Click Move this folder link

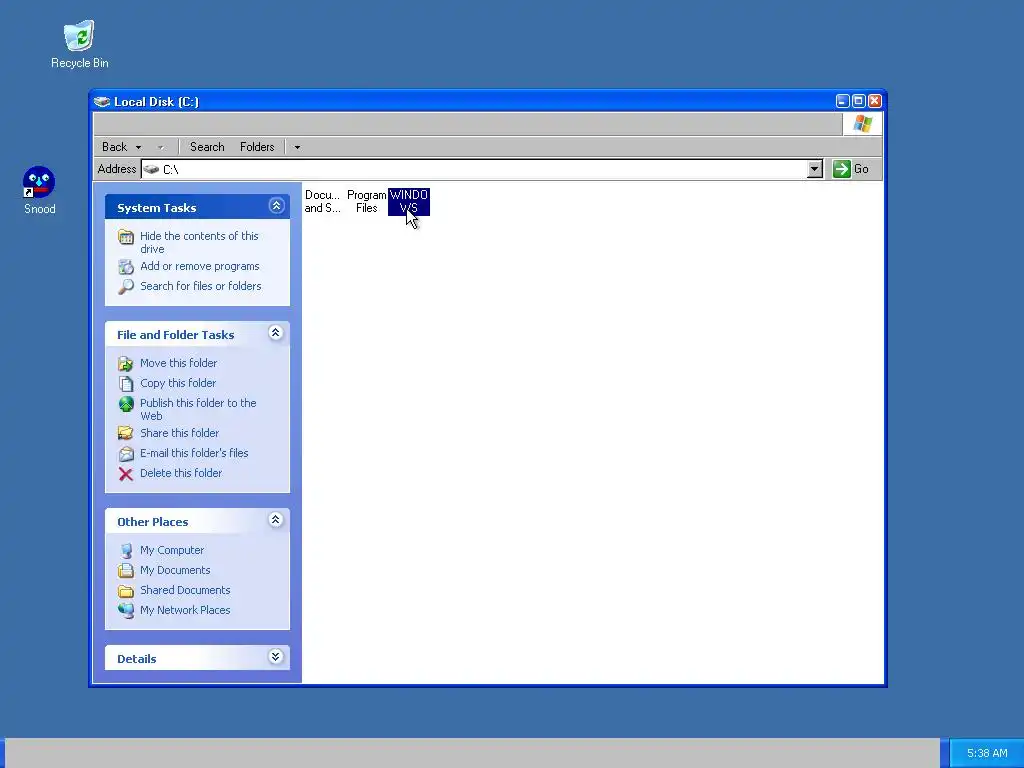click(x=178, y=363)
